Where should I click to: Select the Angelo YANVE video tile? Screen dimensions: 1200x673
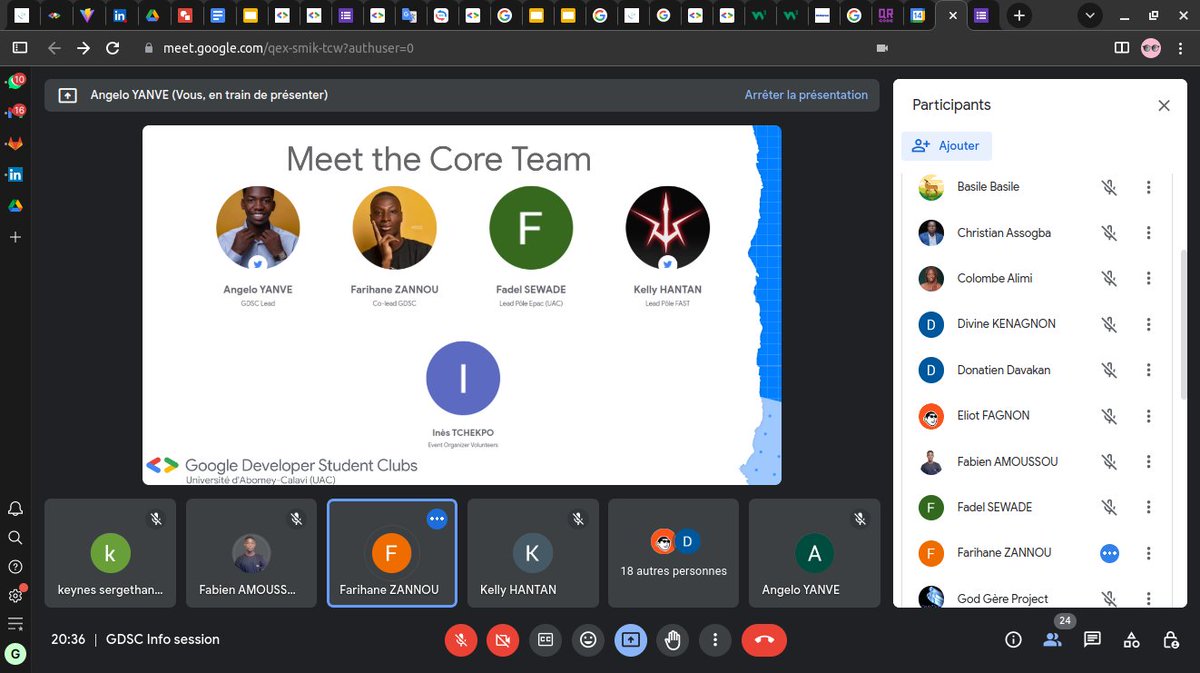pos(814,553)
